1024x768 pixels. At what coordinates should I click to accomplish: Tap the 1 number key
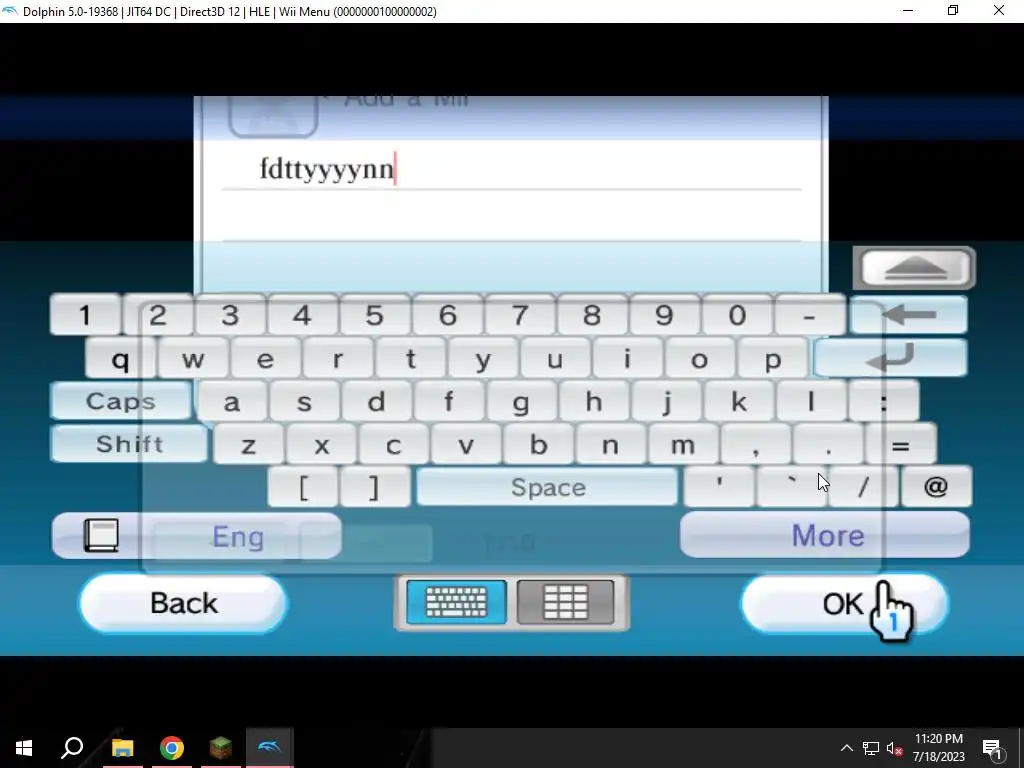tap(85, 315)
